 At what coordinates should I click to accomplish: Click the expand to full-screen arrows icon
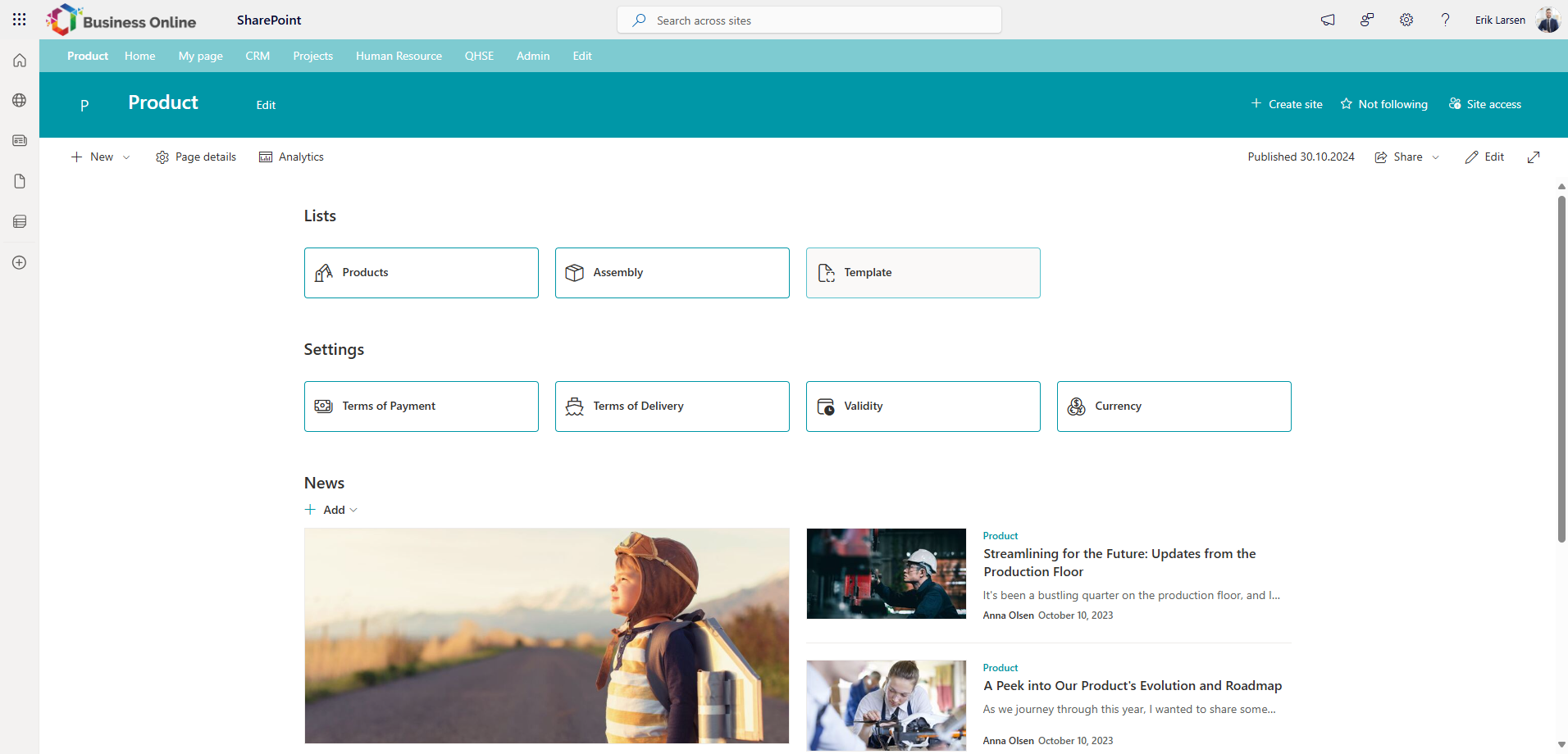point(1534,157)
